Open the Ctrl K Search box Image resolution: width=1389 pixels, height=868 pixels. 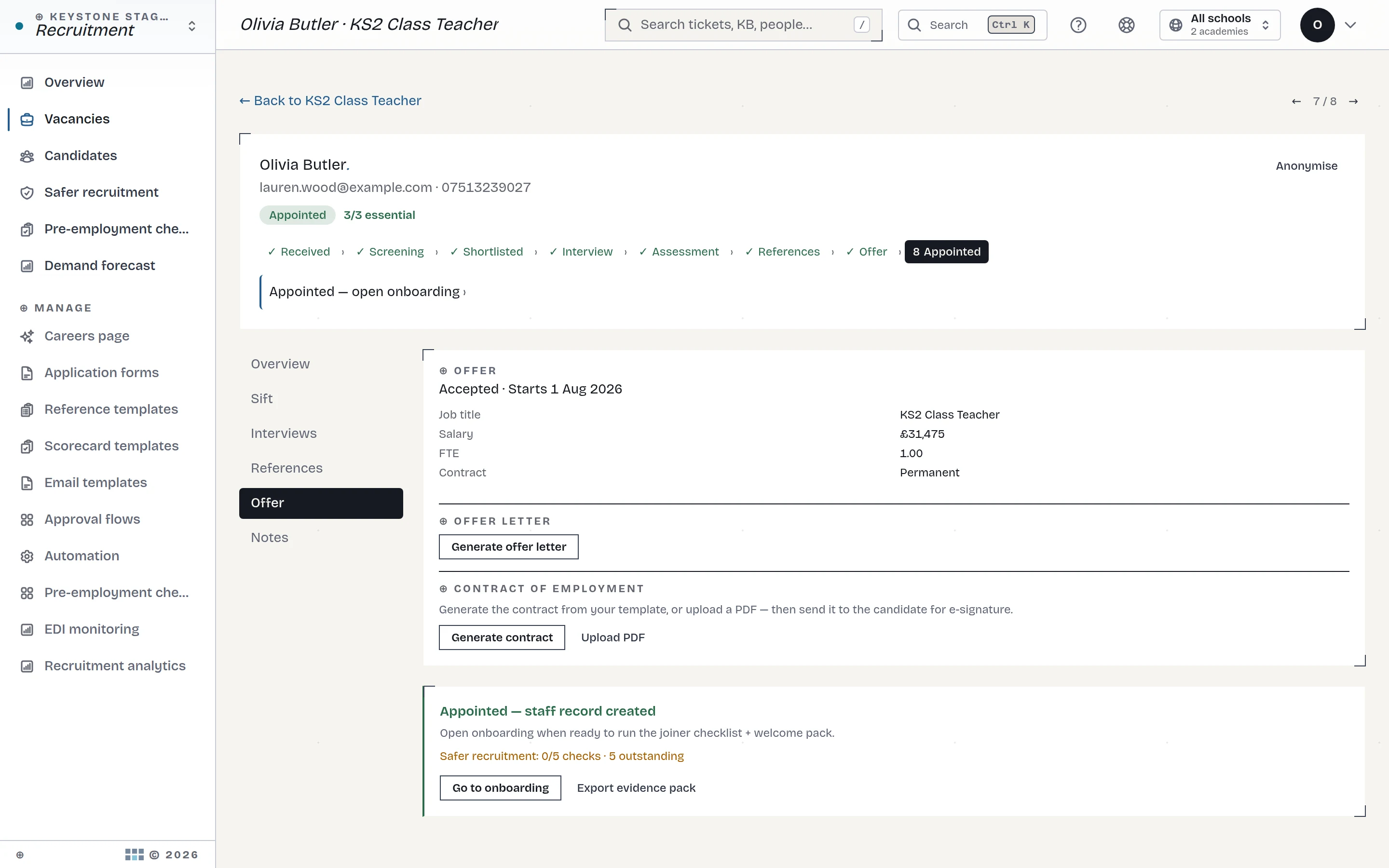972,25
